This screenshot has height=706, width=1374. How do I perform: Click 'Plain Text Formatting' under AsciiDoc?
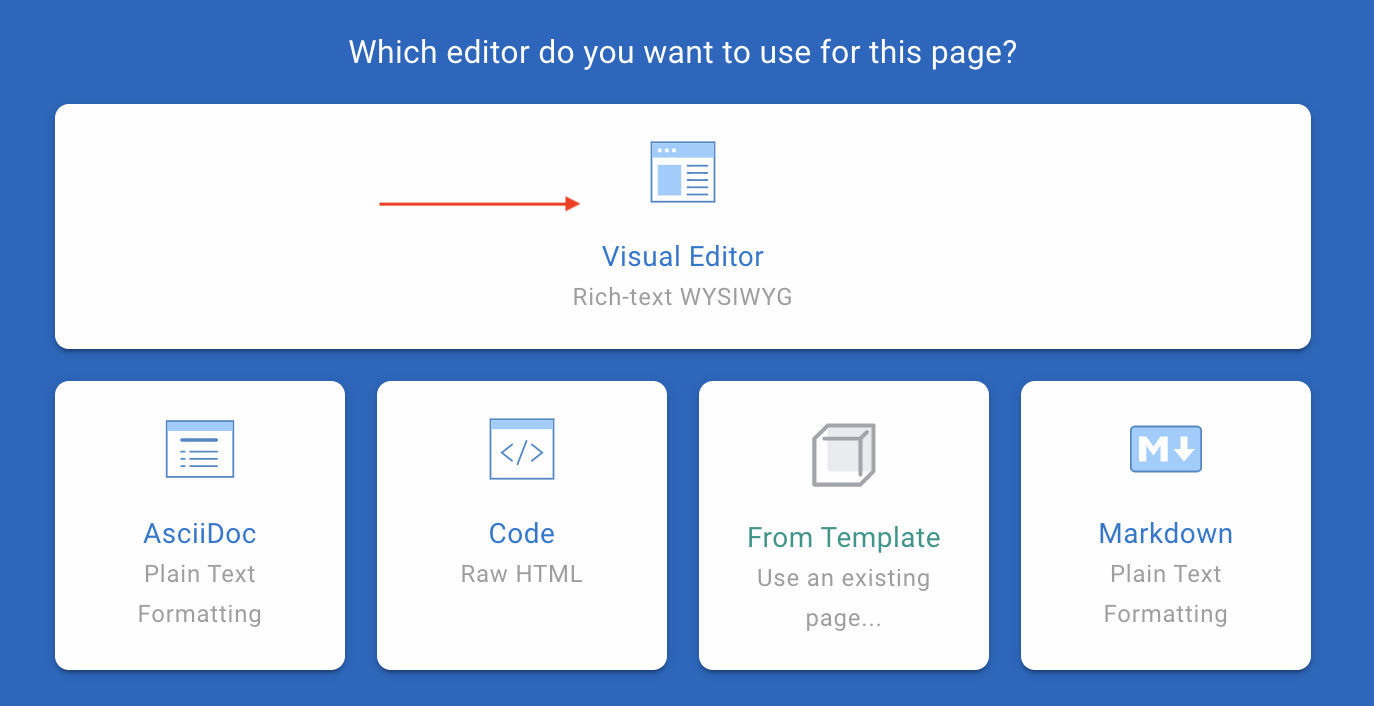pyautogui.click(x=200, y=594)
